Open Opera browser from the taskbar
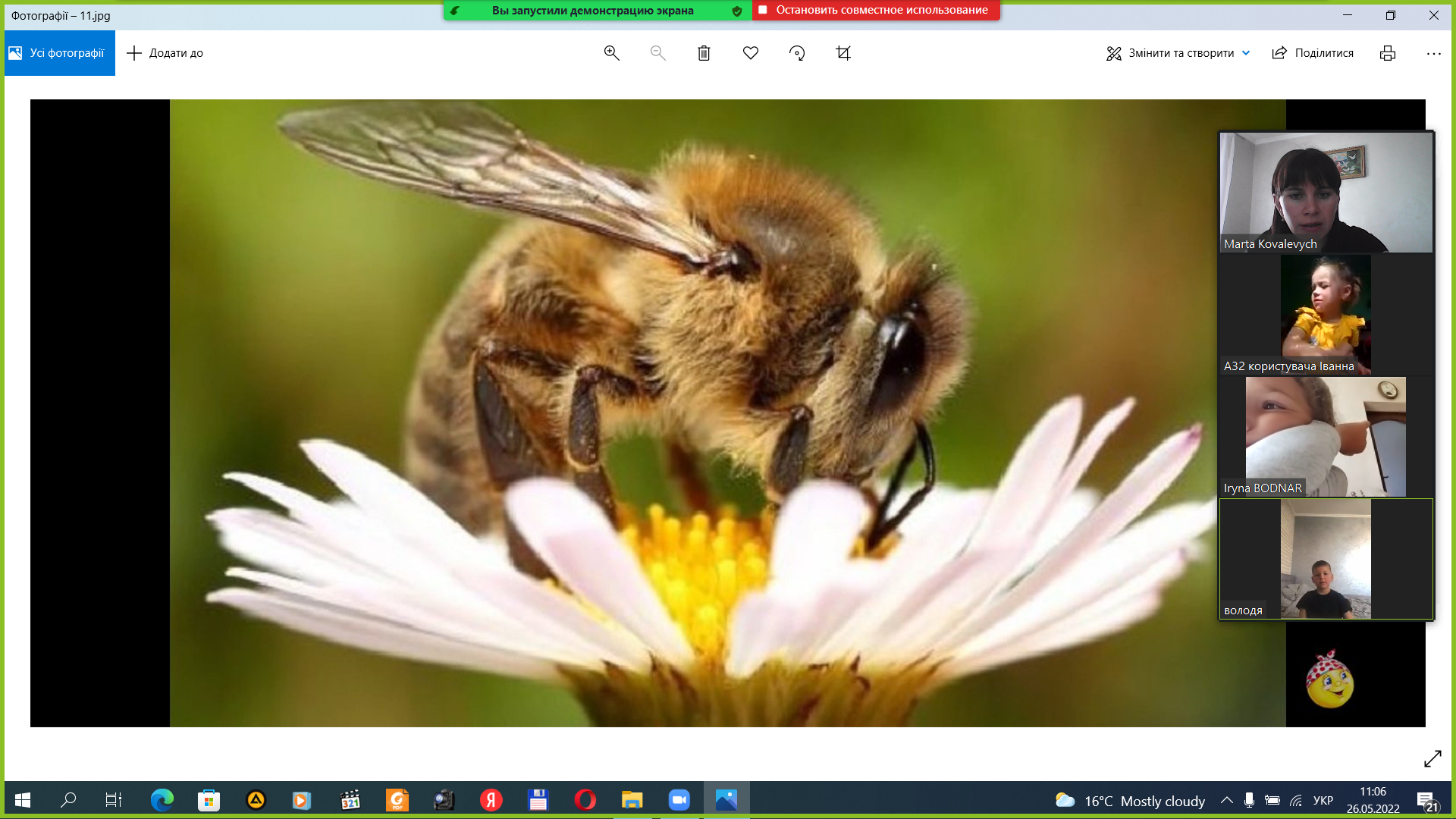The height and width of the screenshot is (819, 1456). coord(585,800)
